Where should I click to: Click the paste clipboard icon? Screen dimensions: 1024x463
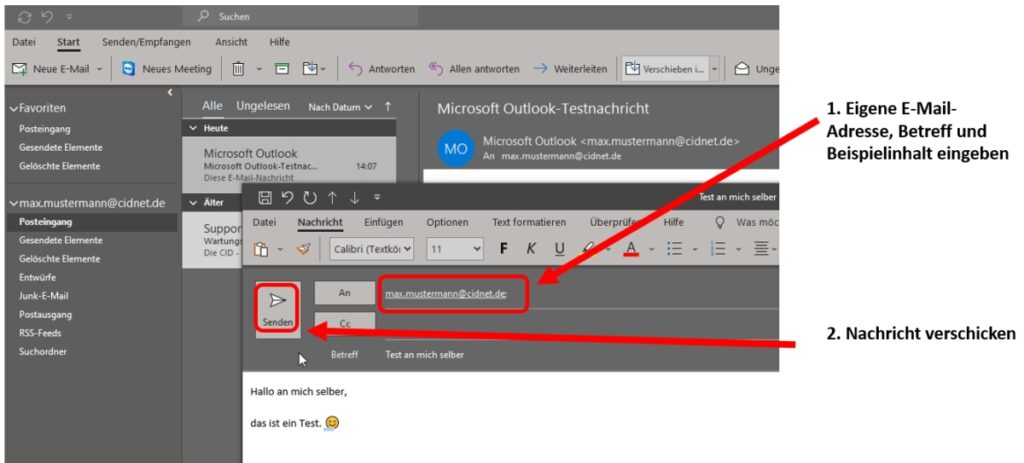point(261,249)
